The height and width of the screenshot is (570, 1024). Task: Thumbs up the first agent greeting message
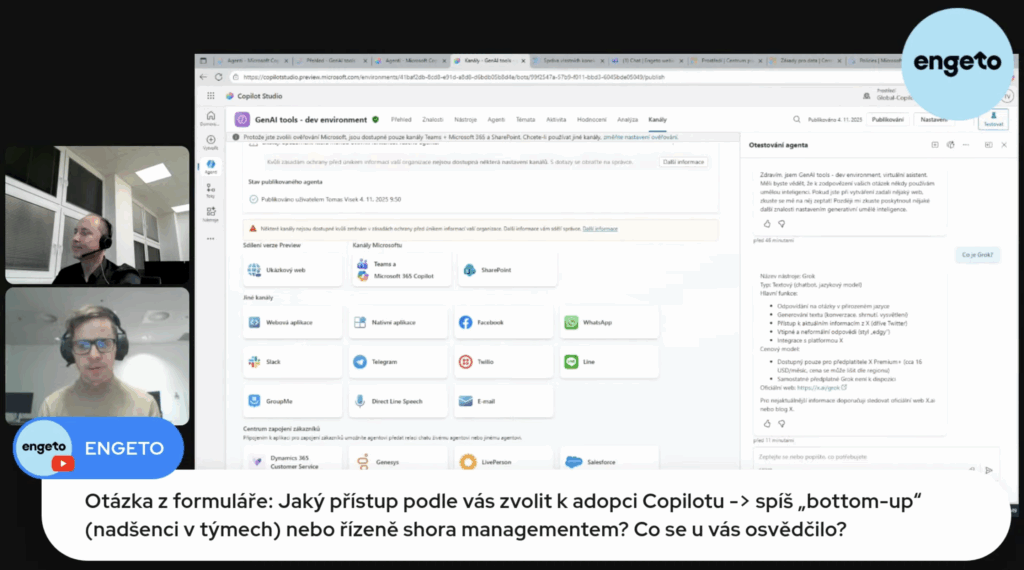click(x=767, y=223)
